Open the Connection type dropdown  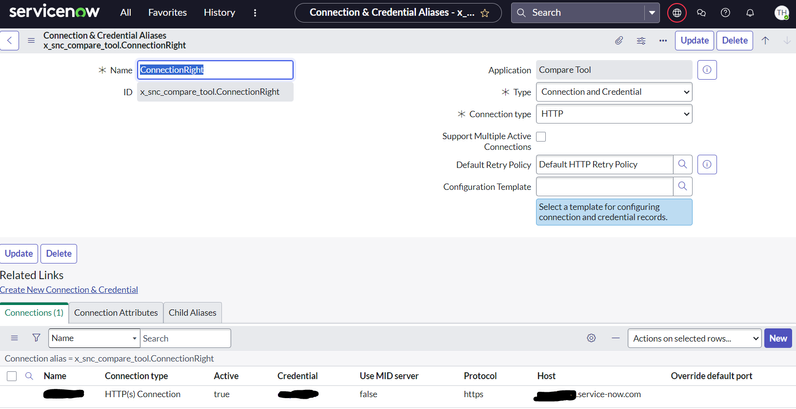pos(614,114)
